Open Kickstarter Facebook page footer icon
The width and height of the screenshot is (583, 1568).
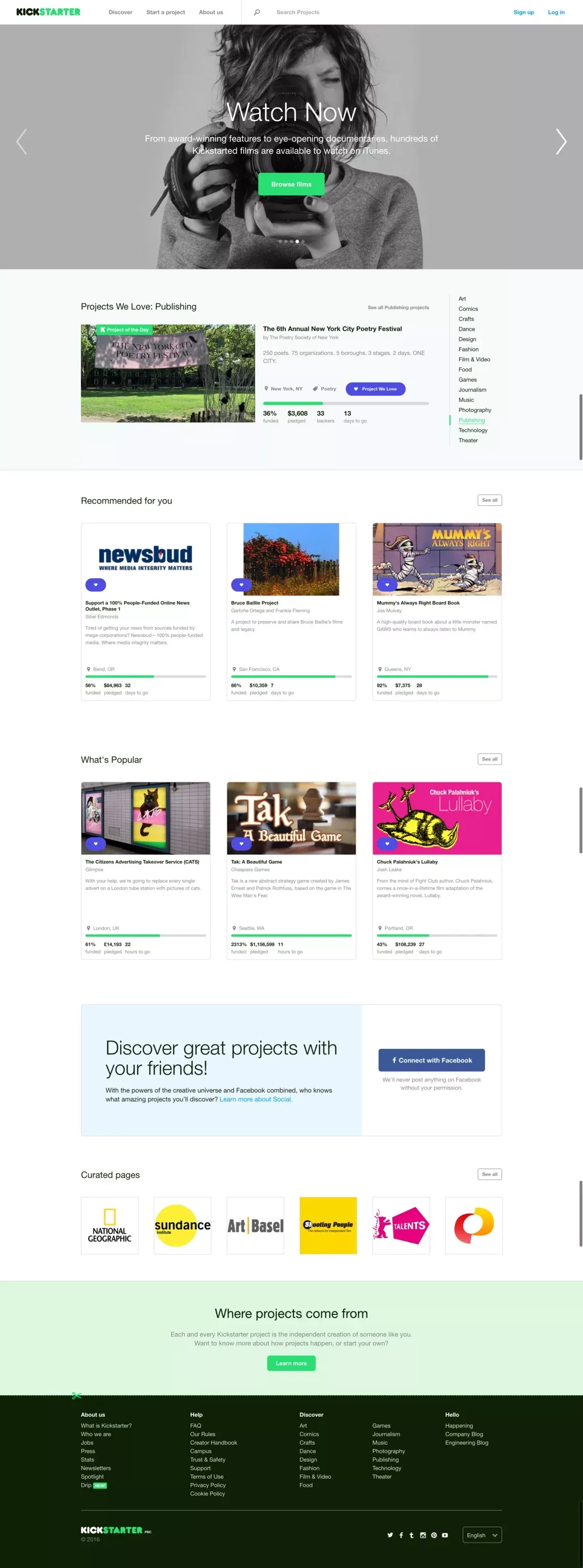(x=401, y=1535)
